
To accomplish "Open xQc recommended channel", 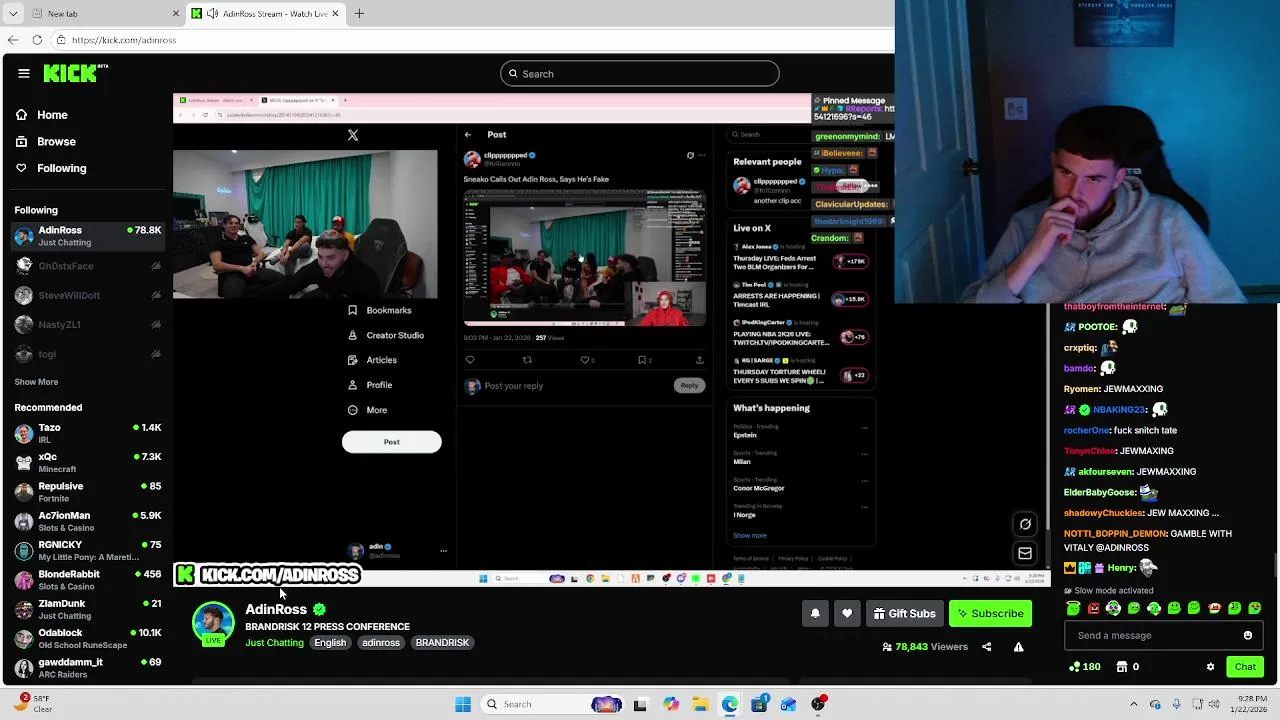I will [x=87, y=463].
